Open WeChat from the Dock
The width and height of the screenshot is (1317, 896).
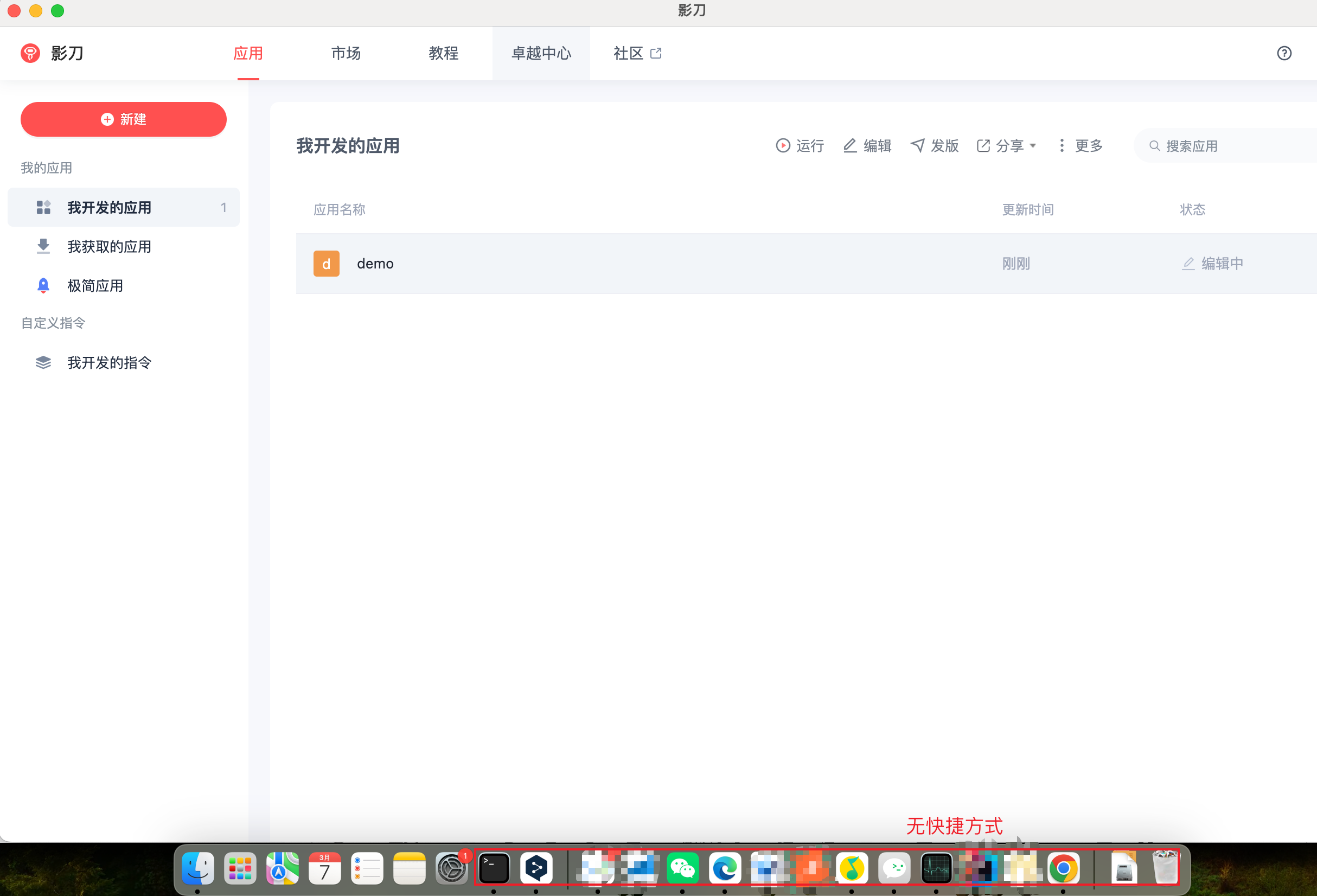pyautogui.click(x=682, y=868)
